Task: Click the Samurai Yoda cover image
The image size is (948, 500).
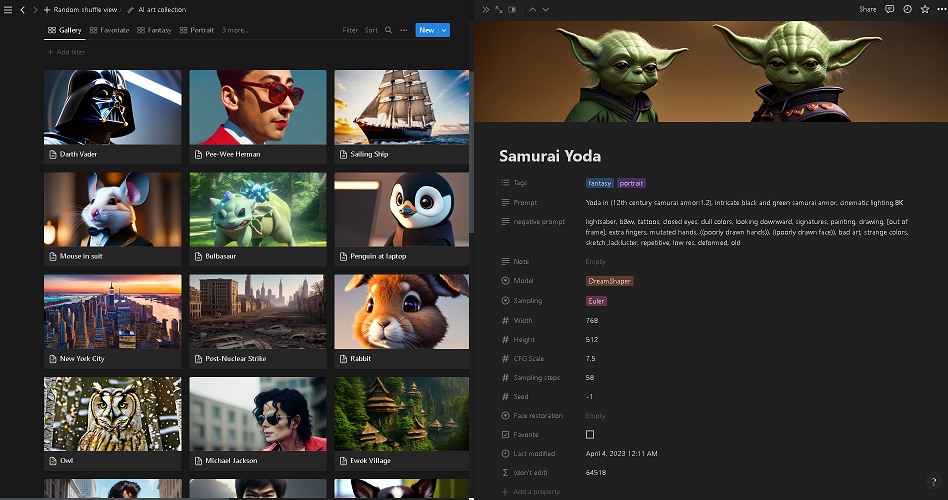Action: point(711,71)
